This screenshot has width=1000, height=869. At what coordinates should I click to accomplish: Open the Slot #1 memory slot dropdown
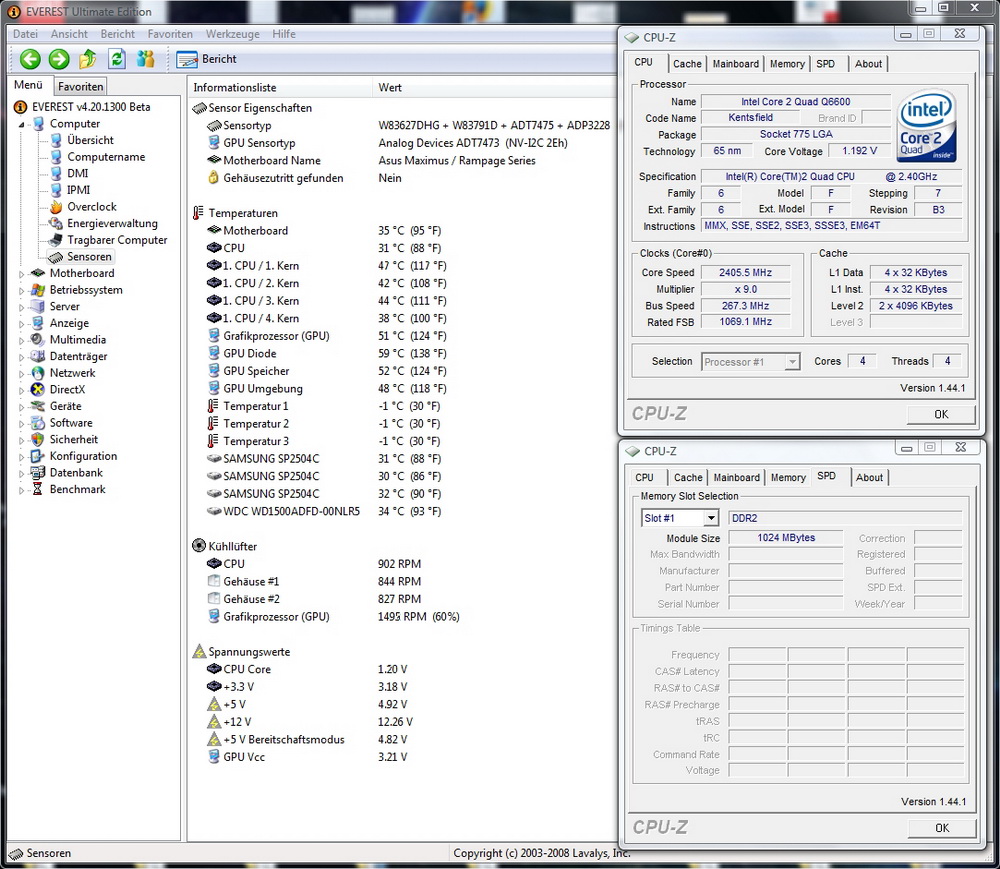pyautogui.click(x=680, y=518)
